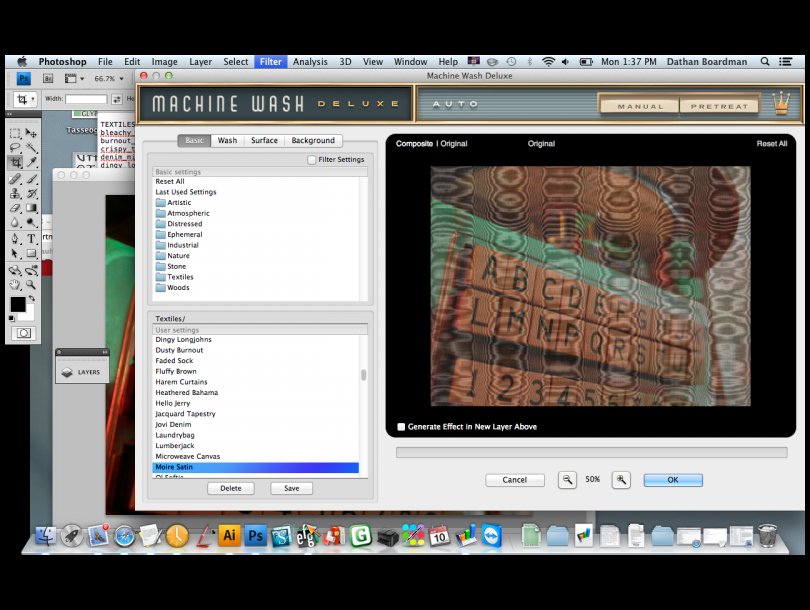The width and height of the screenshot is (810, 610).
Task: Select the Brush tool
Action: (32, 179)
